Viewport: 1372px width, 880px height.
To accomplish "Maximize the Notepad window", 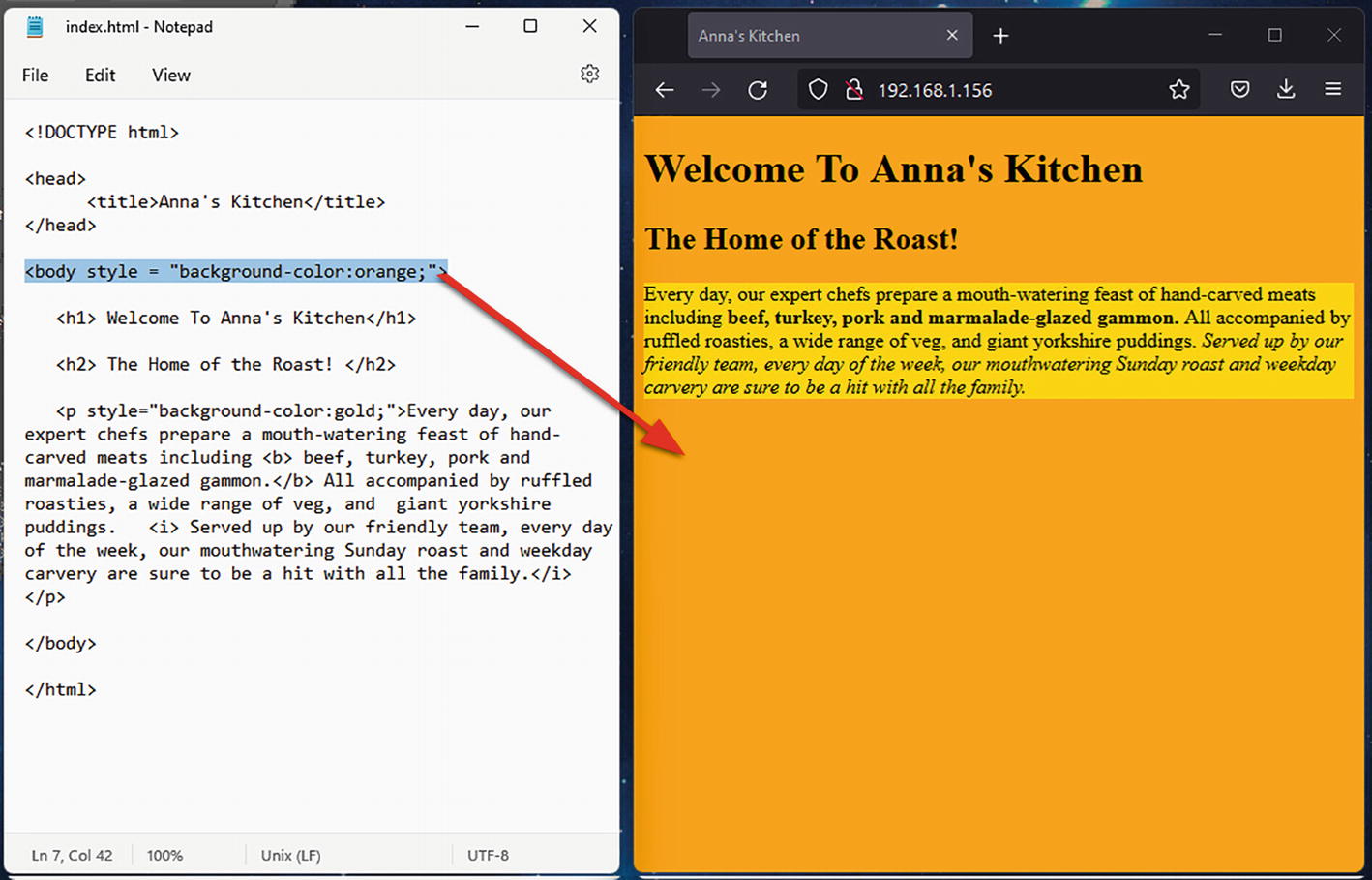I will 530,26.
